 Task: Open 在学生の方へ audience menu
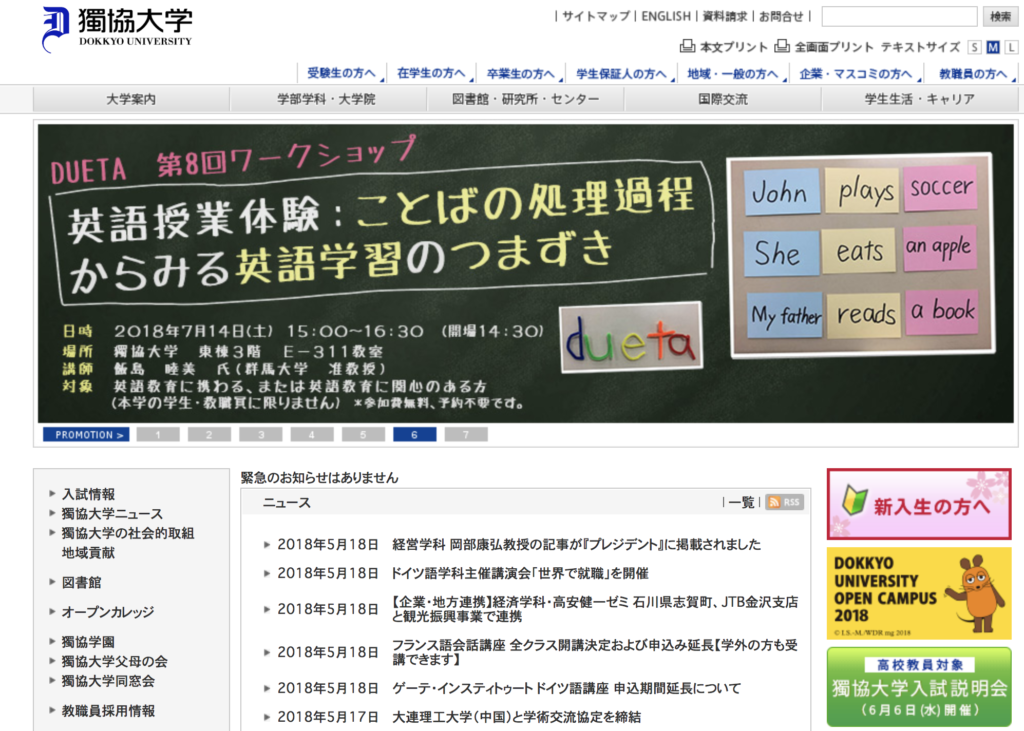[431, 73]
